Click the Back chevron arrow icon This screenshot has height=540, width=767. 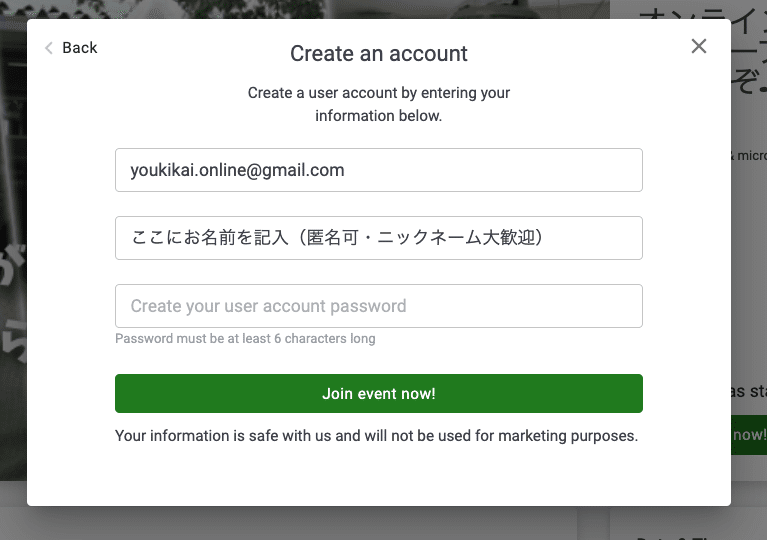[48, 48]
